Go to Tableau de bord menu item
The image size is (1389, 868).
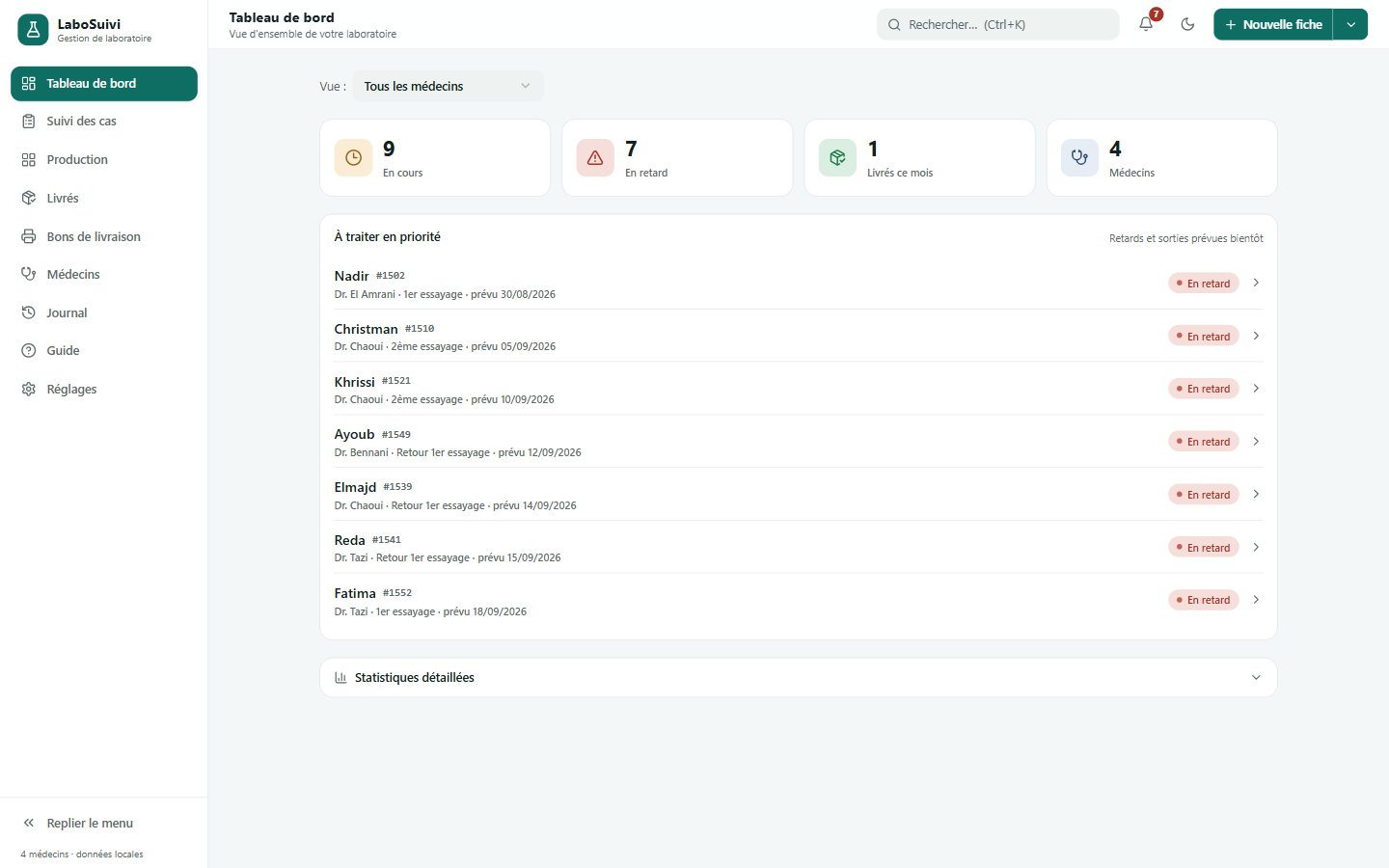104,84
